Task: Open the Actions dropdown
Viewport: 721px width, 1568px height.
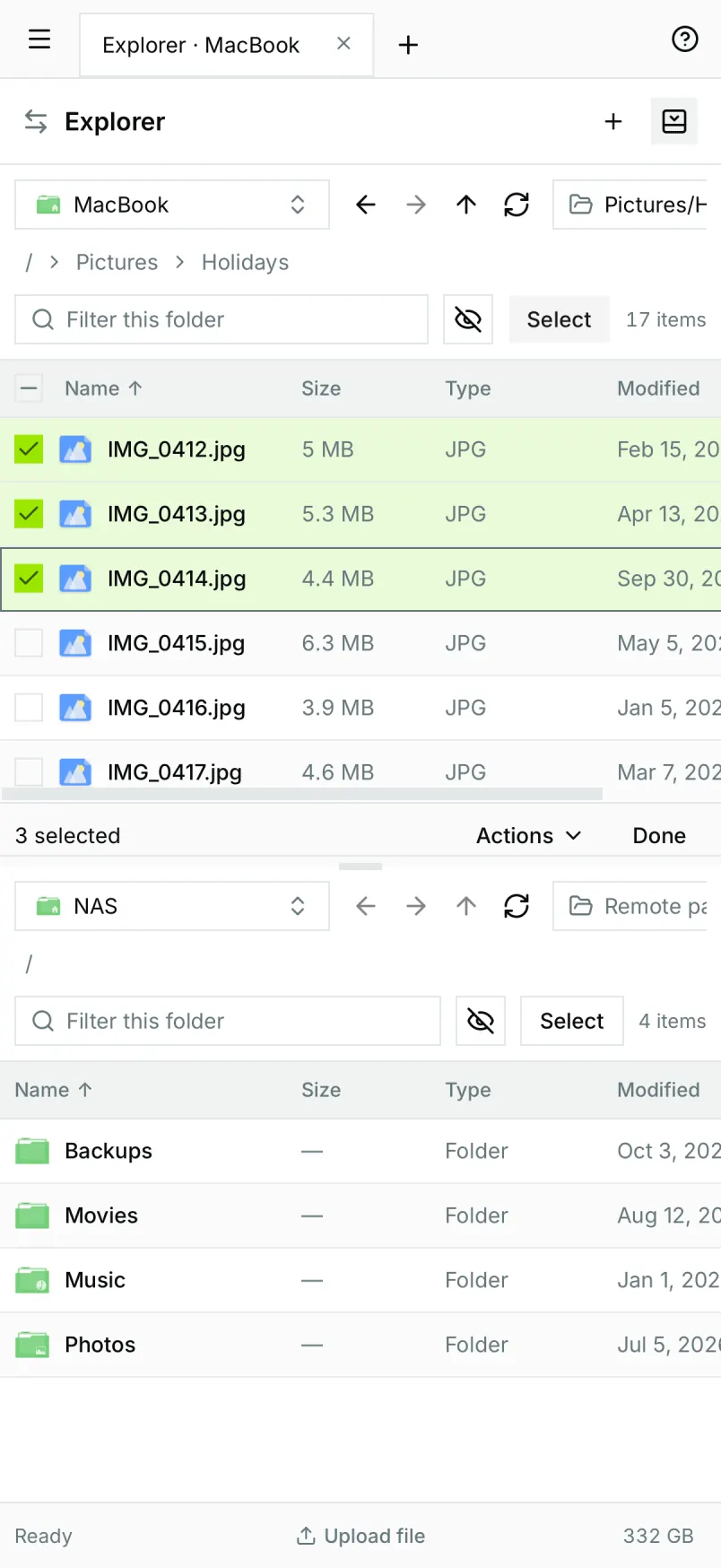Action: (529, 835)
